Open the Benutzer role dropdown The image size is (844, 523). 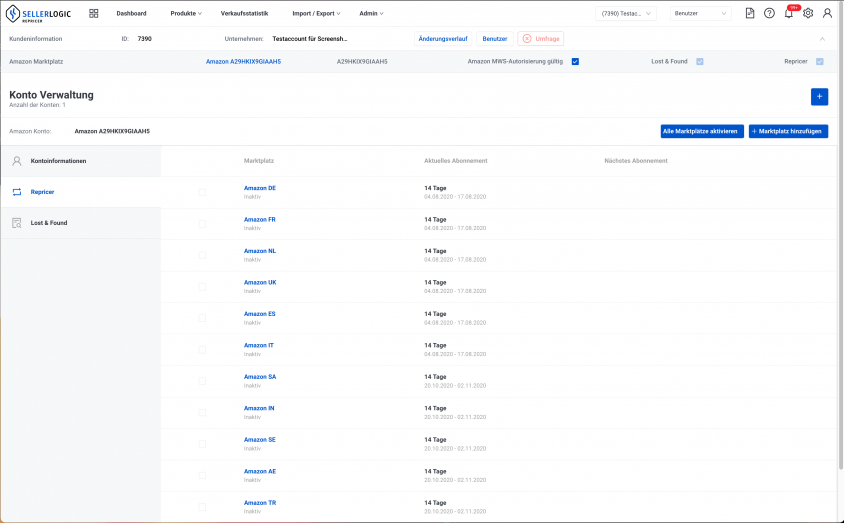tap(700, 13)
